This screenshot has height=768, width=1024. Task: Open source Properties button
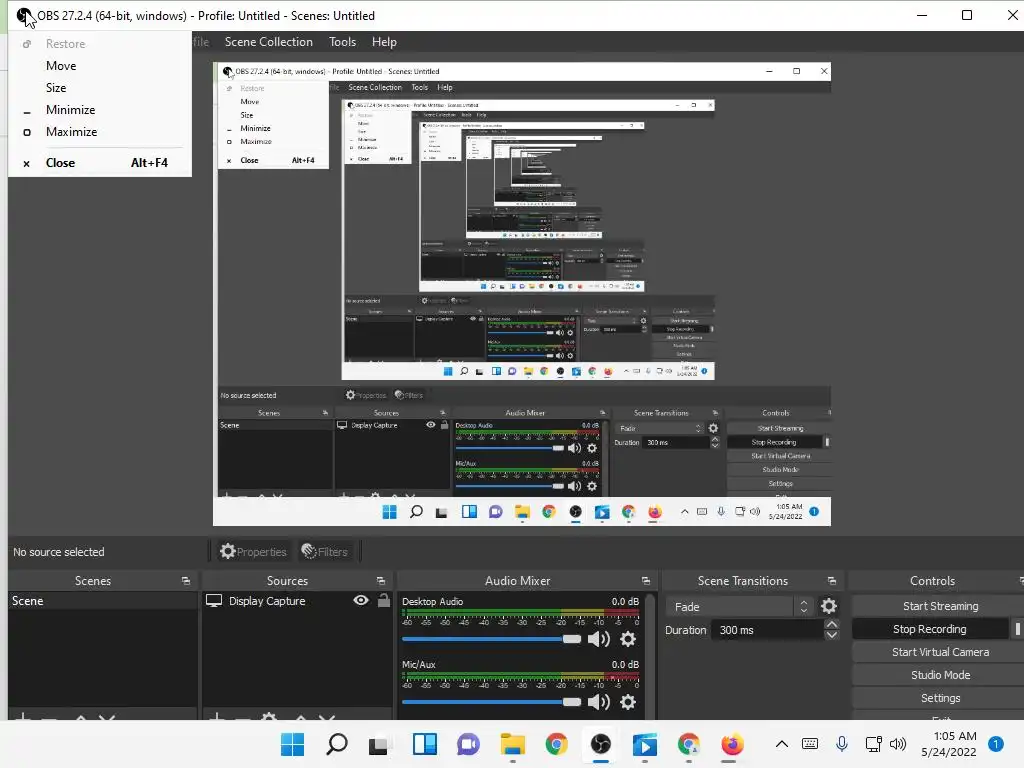coord(253,552)
